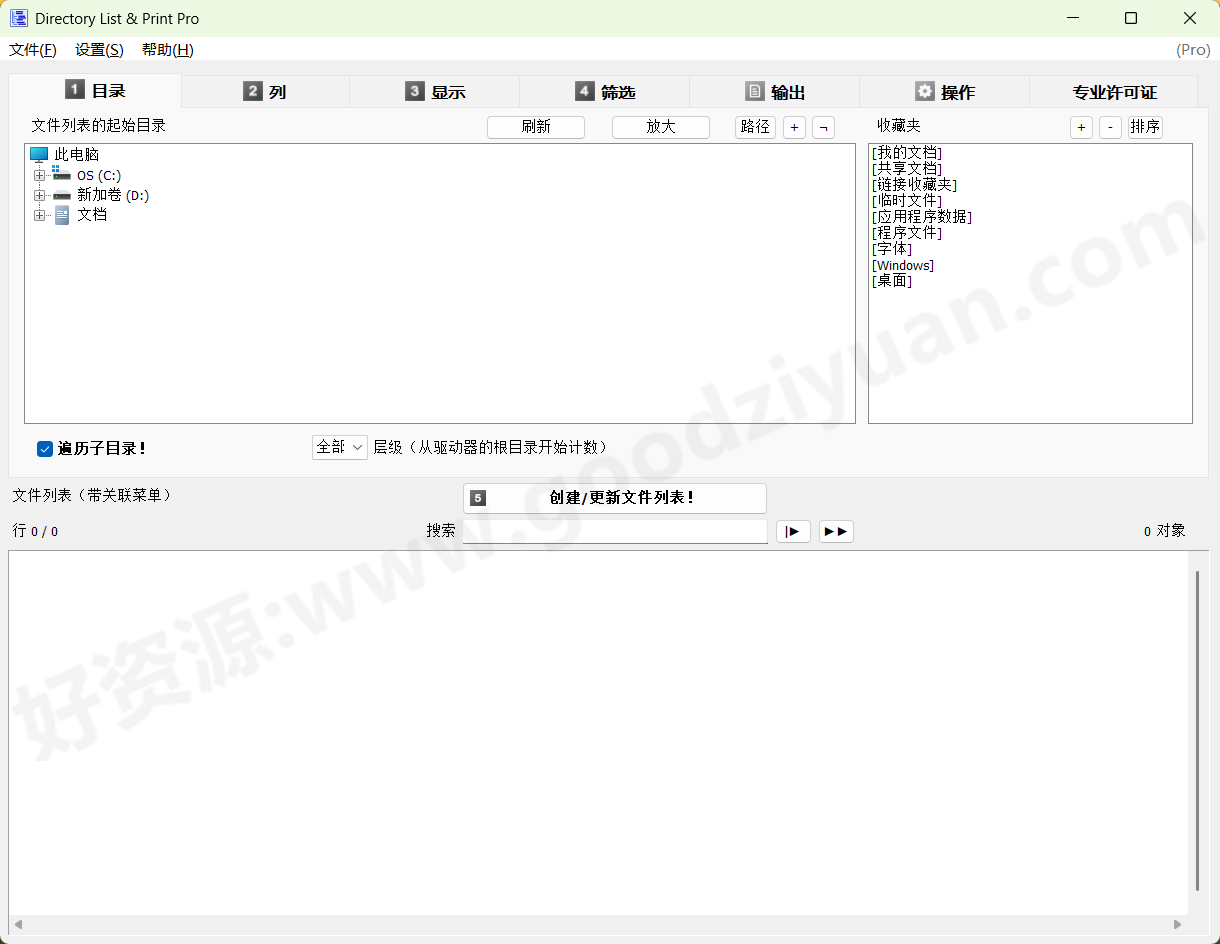Expand the 文档 tree node
1220x944 pixels.
click(x=38, y=215)
